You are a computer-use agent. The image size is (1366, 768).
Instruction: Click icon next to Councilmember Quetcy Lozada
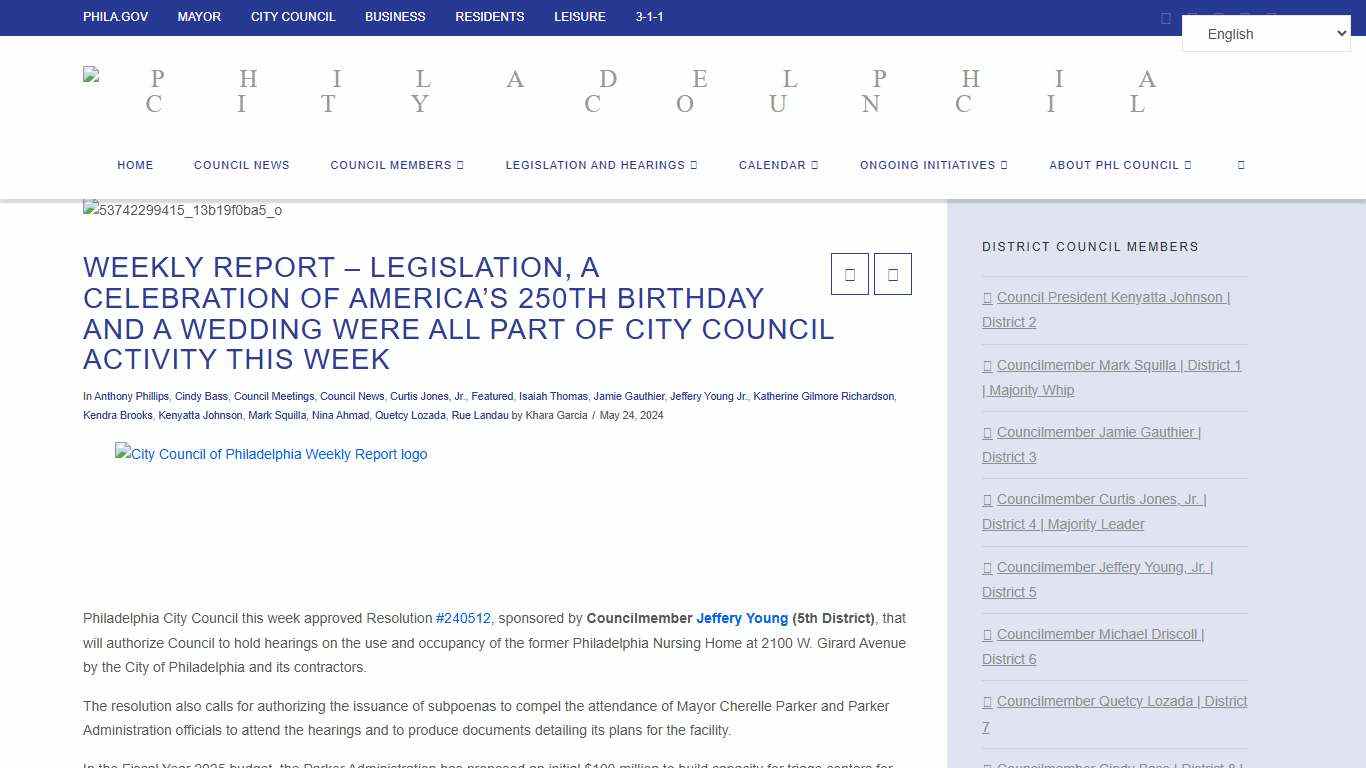(987, 701)
